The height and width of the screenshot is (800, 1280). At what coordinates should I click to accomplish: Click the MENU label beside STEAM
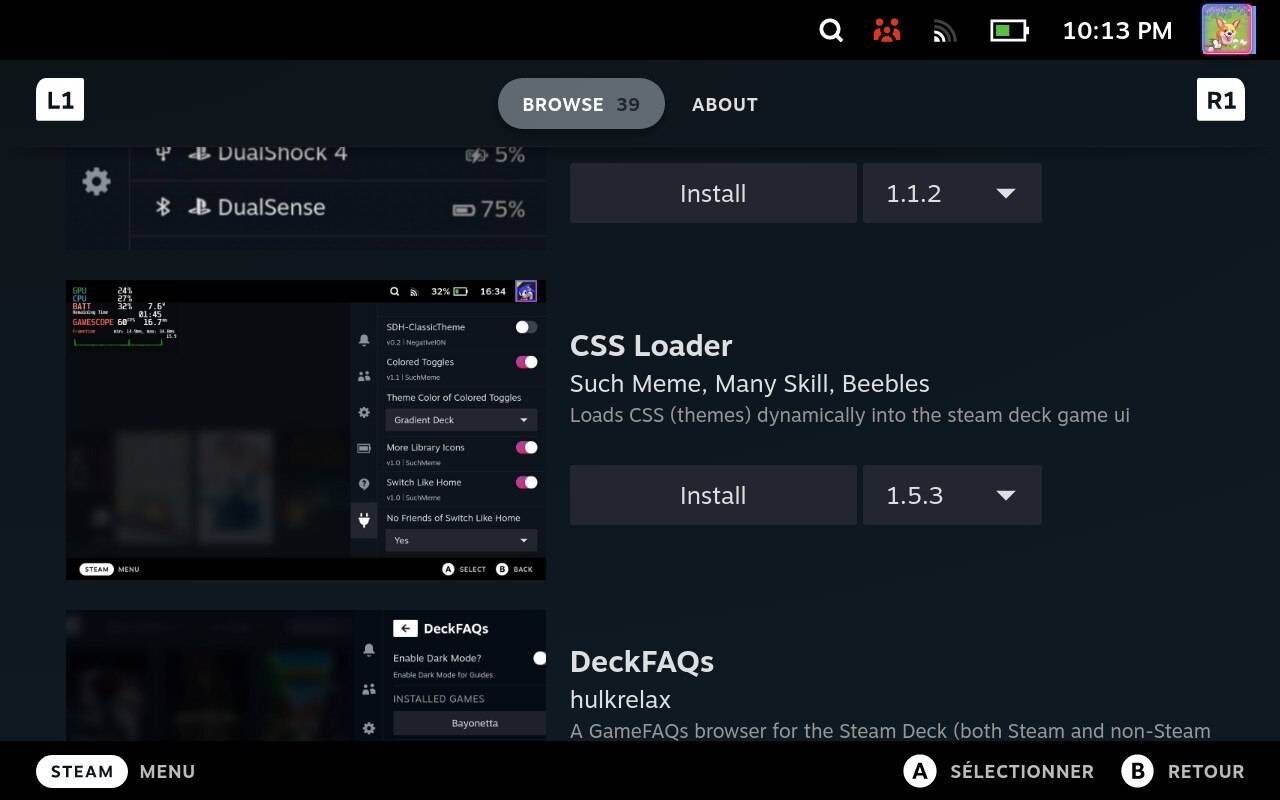(167, 771)
